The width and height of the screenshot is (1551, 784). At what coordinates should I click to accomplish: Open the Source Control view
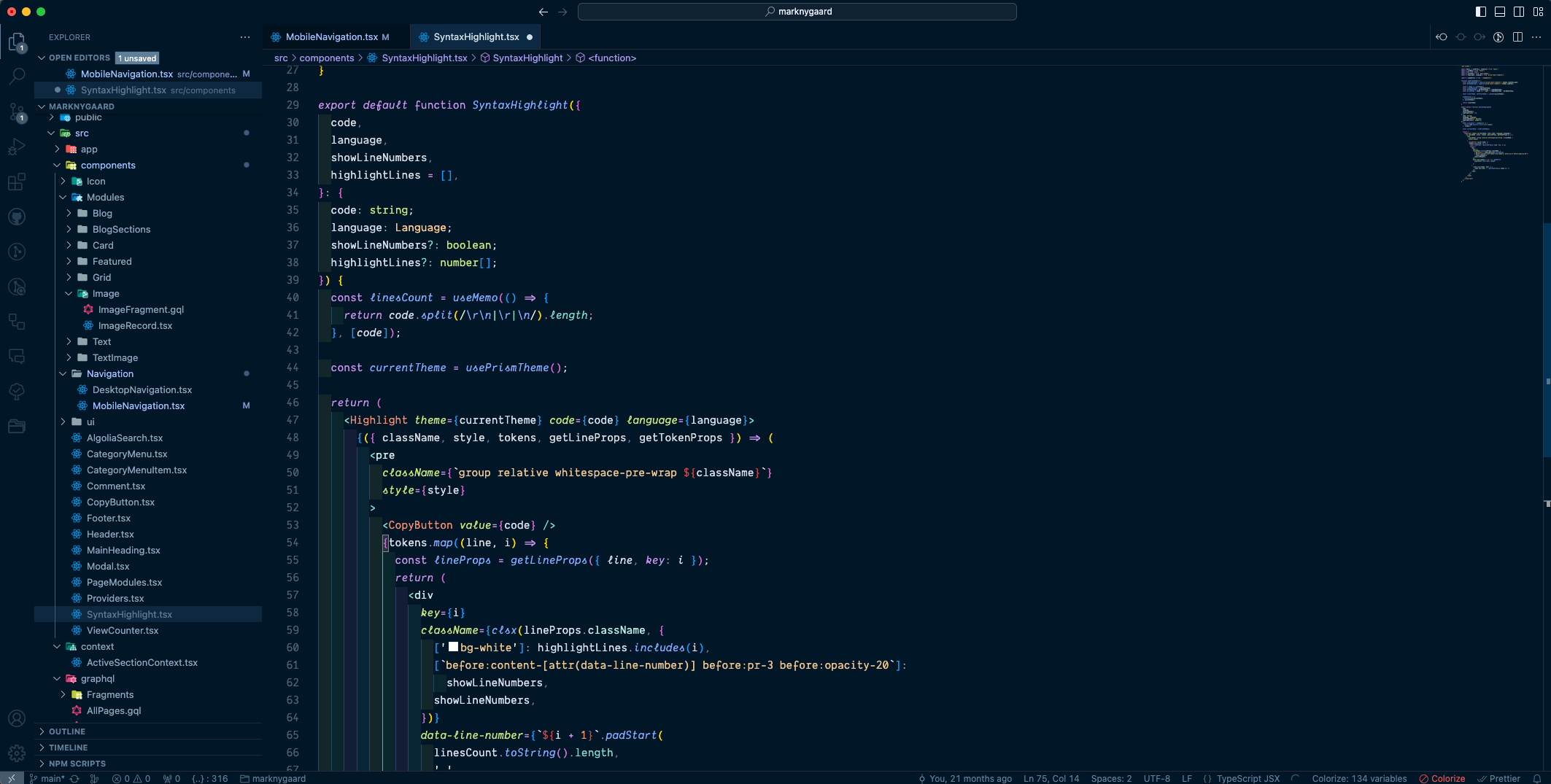[x=17, y=112]
